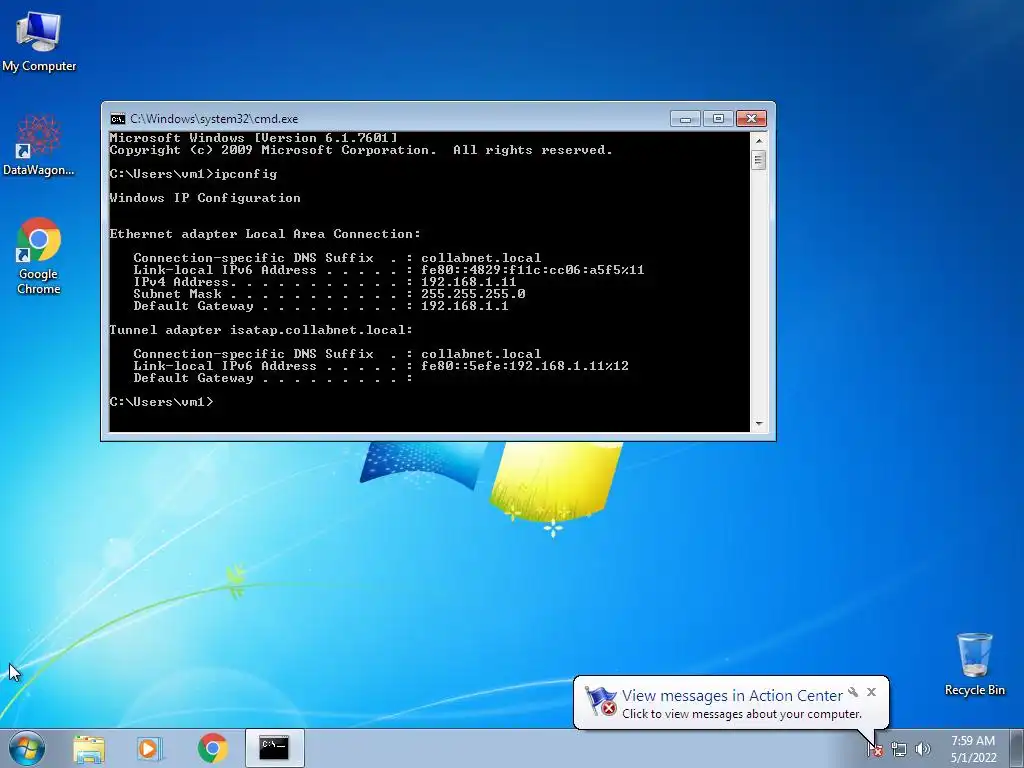
Task: Click the Microsoft Windows version line
Action: 253,138
